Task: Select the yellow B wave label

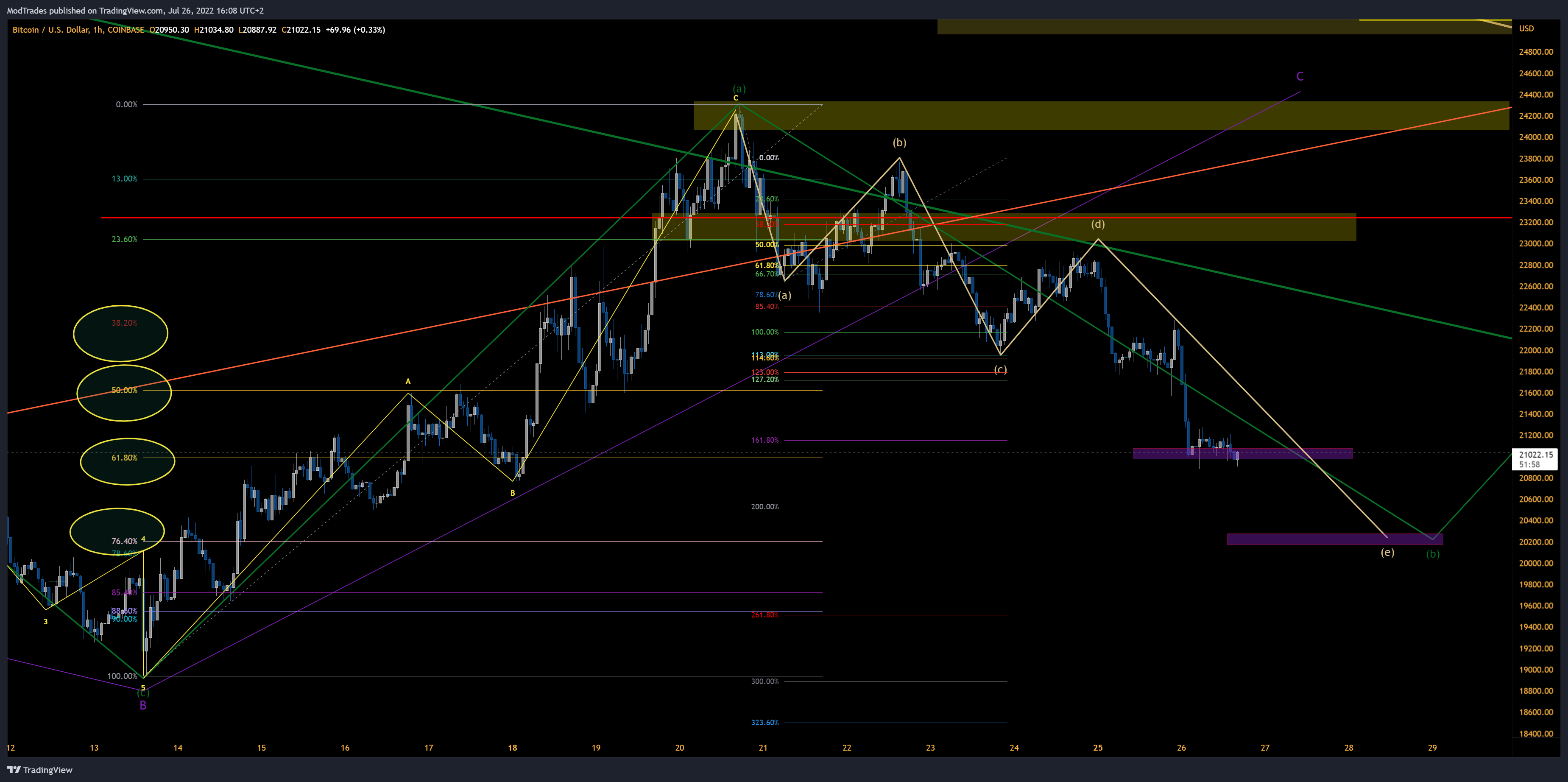Action: 513,493
